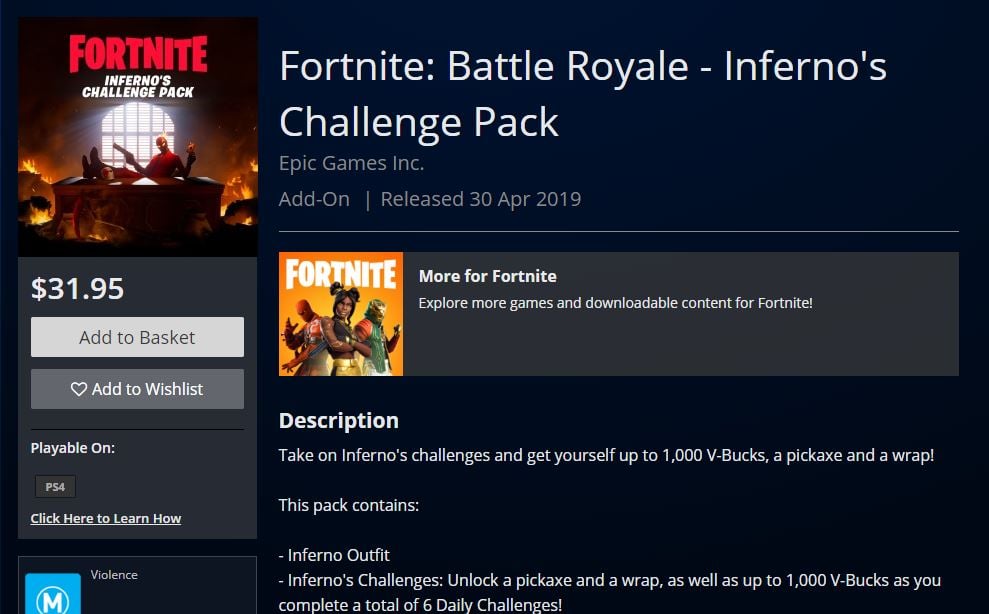This screenshot has height=614, width=989.
Task: Click the More for Fortnite thumbnail
Action: pyautogui.click(x=341, y=314)
